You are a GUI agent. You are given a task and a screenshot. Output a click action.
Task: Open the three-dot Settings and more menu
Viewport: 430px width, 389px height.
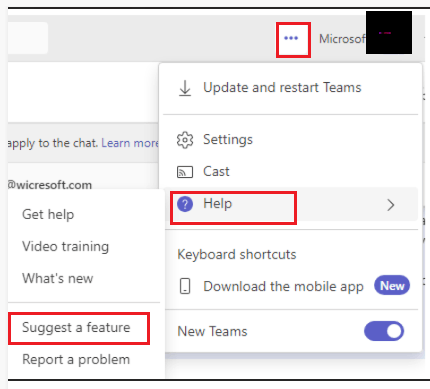(x=291, y=38)
